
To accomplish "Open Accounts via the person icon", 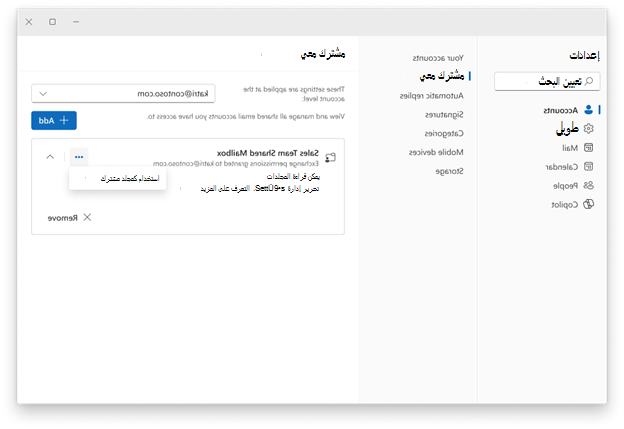I will 588,109.
